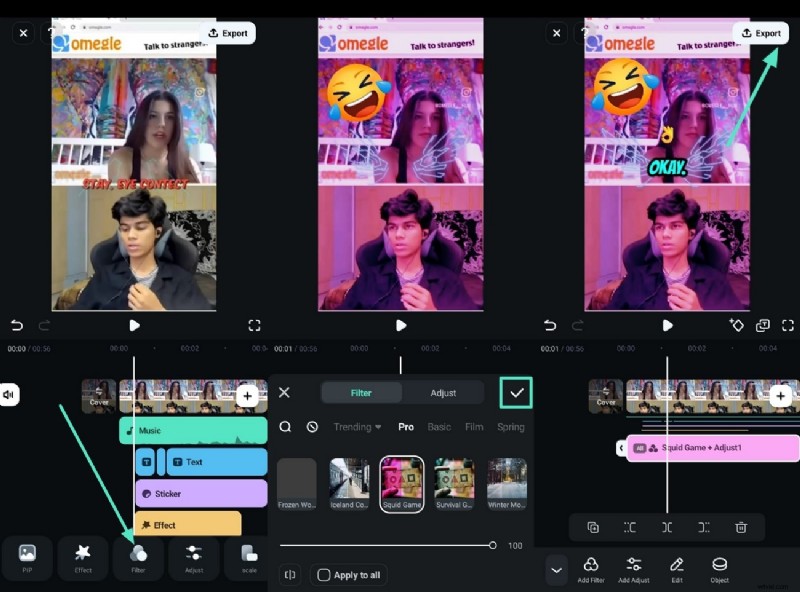Select the no-filter option to remove filters

pos(313,427)
